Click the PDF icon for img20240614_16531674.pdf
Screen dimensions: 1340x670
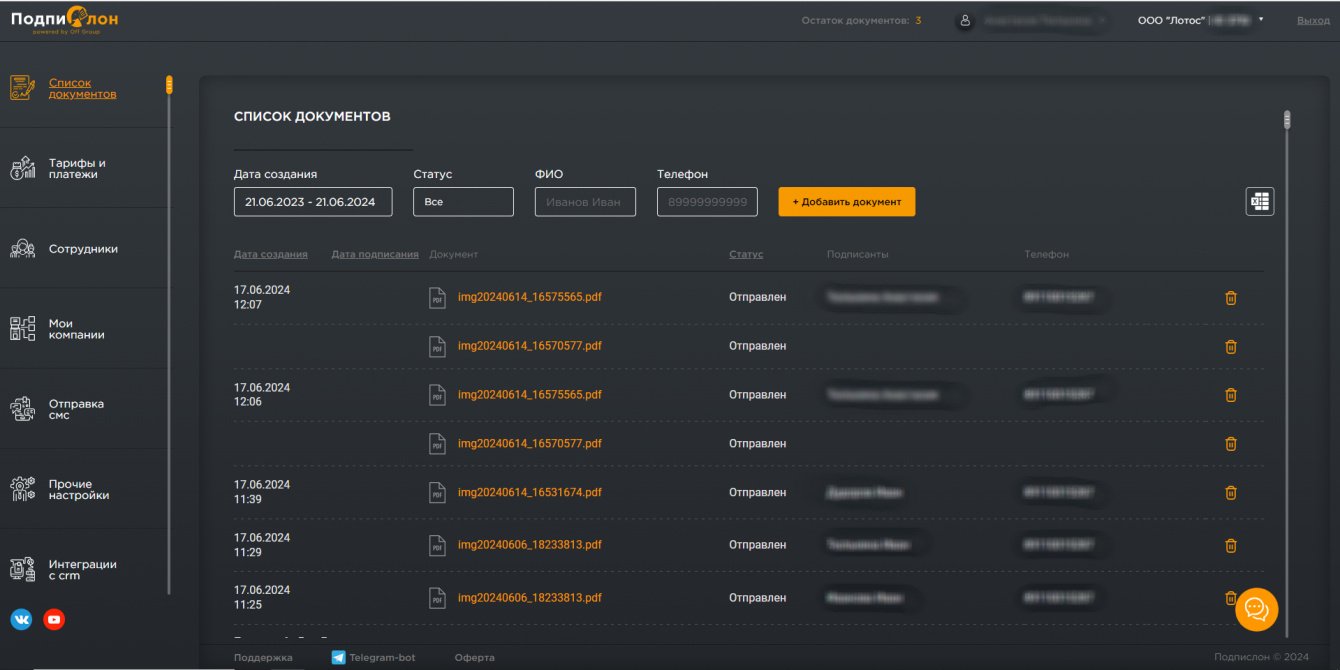click(437, 493)
